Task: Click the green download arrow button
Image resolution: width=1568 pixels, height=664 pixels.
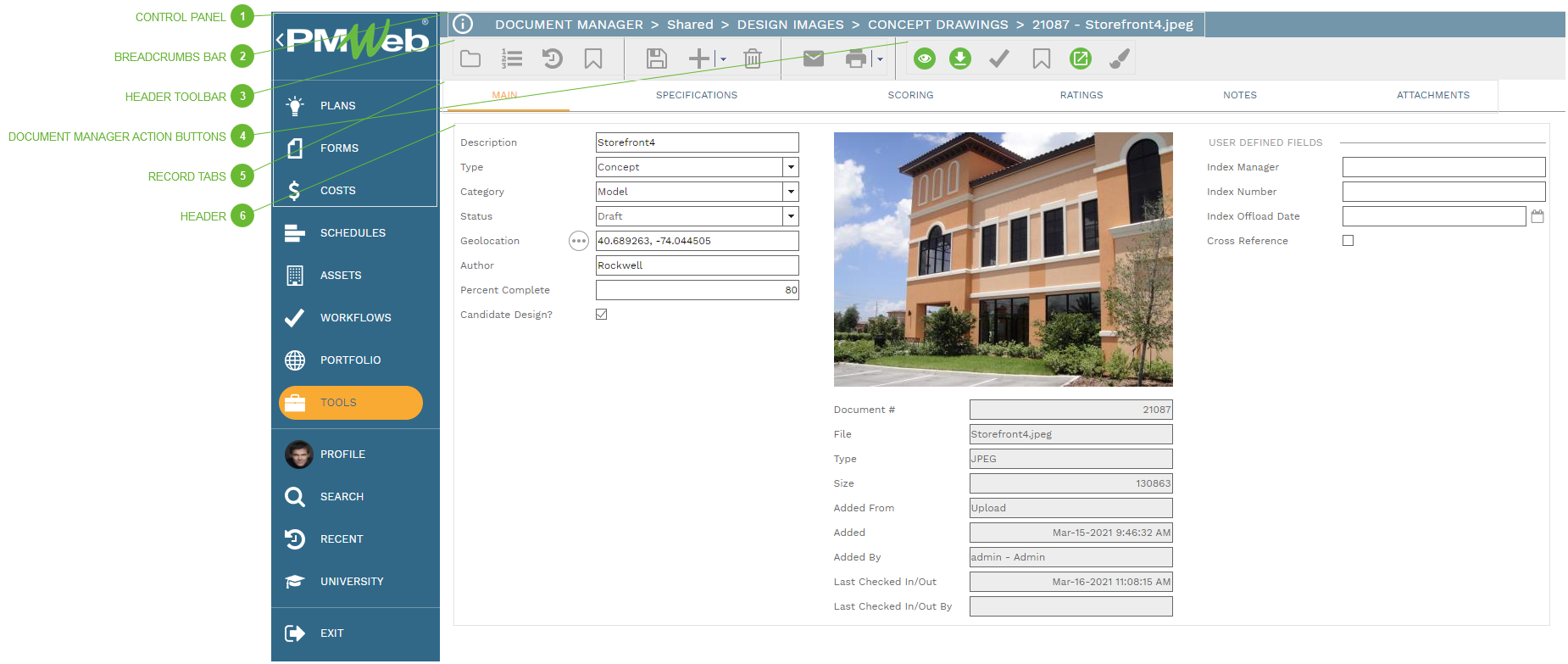Action: click(x=959, y=59)
